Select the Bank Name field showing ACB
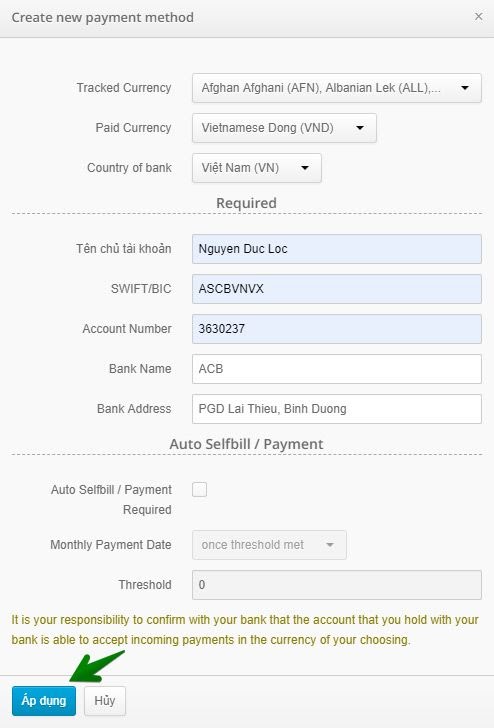Screen dimensions: 494x728 (x=337, y=369)
